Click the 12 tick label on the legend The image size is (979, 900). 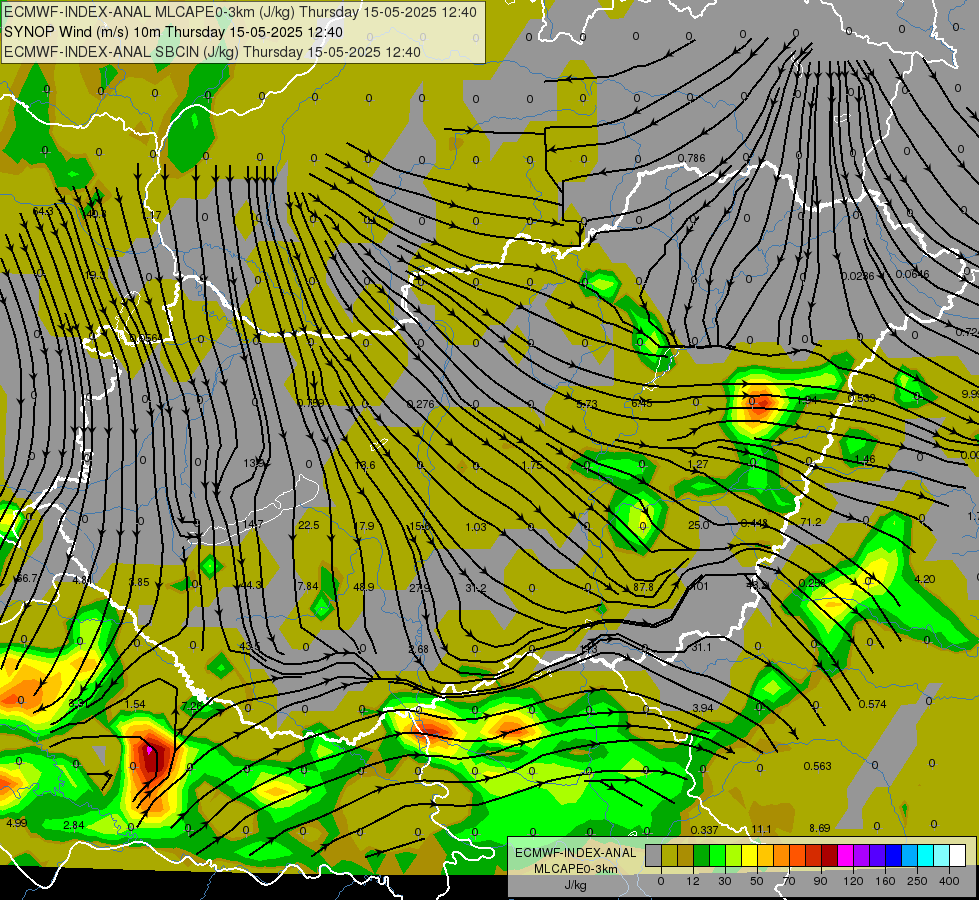(693, 881)
